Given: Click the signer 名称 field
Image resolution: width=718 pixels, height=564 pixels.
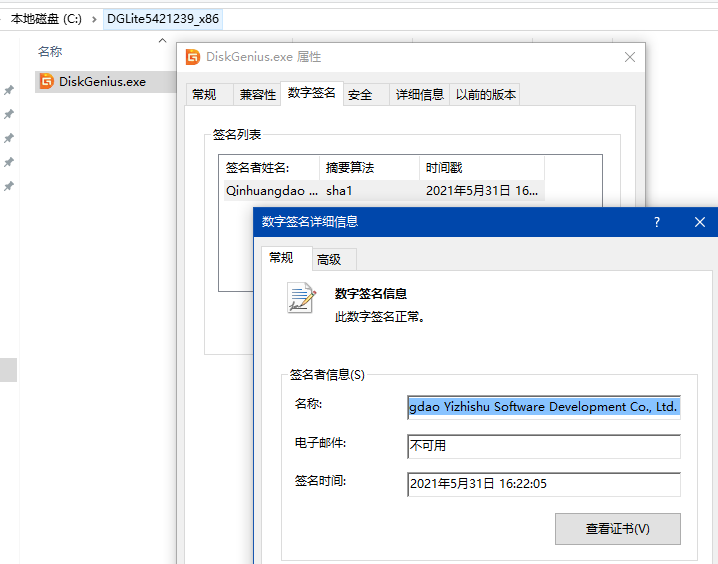Looking at the screenshot, I should [x=544, y=407].
